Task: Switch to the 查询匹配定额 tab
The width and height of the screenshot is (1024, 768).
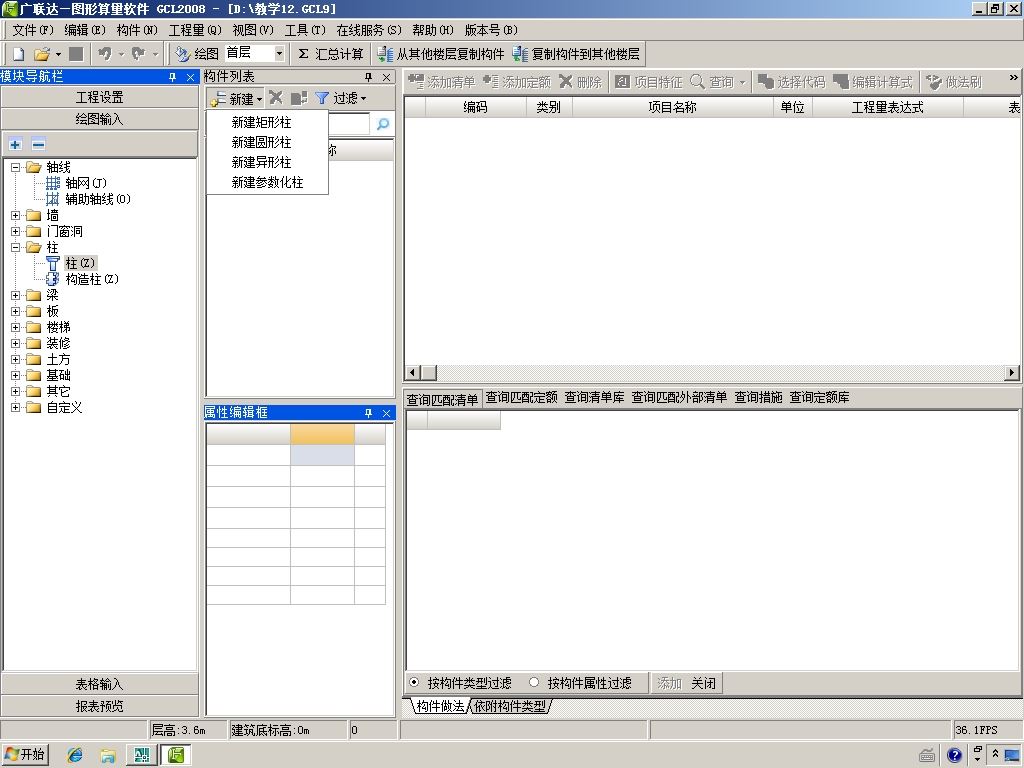Action: click(x=521, y=397)
